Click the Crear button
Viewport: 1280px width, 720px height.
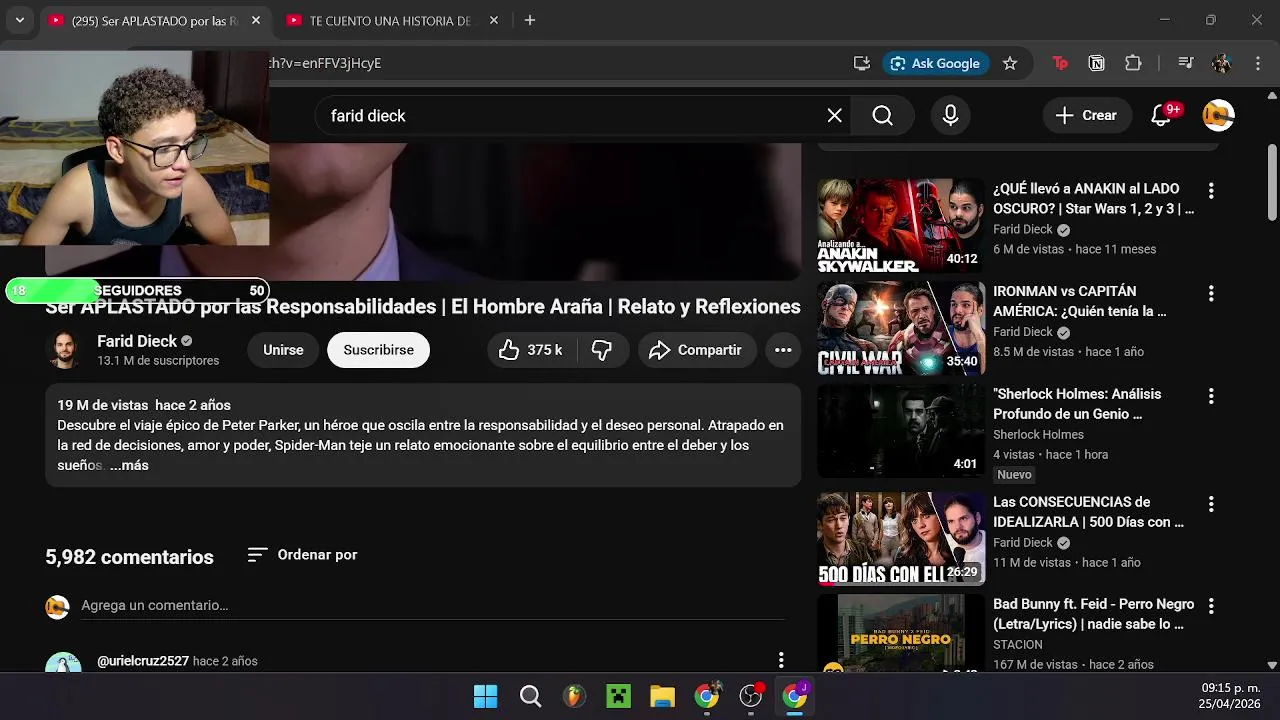pyautogui.click(x=1087, y=116)
